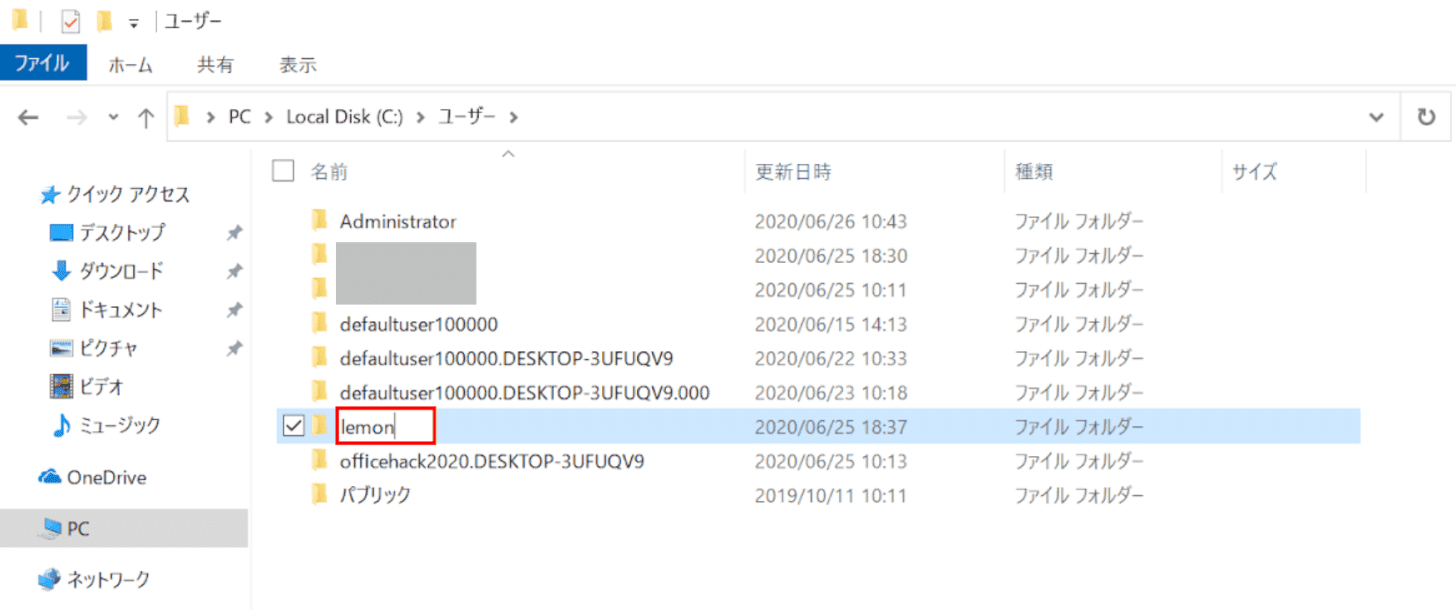Select the パブリック folder name
This screenshot has width=1456, height=610.
(375, 495)
